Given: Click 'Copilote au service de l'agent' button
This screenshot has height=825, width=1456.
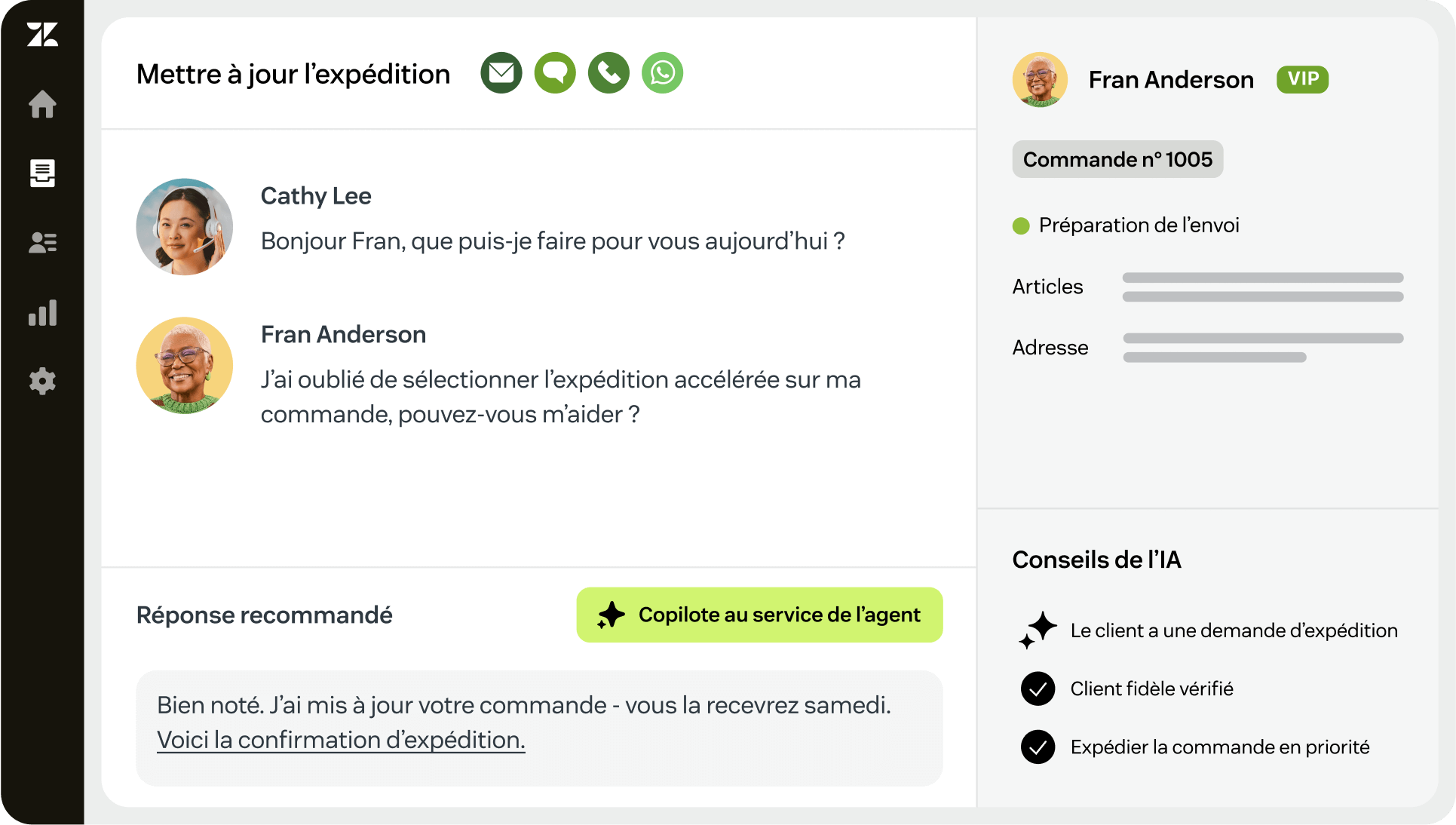Looking at the screenshot, I should 759,615.
